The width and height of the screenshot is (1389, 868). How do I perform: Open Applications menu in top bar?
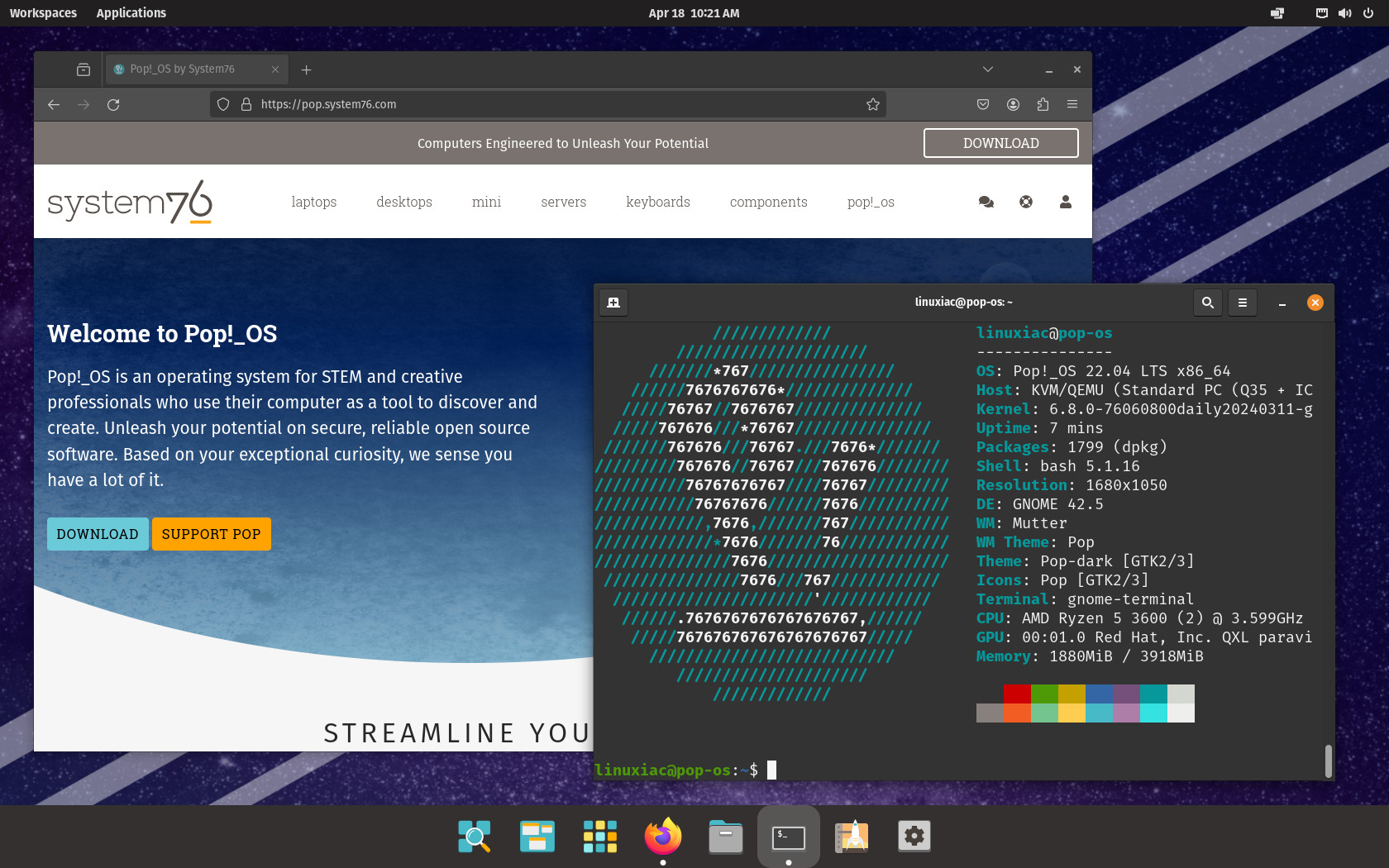click(131, 13)
